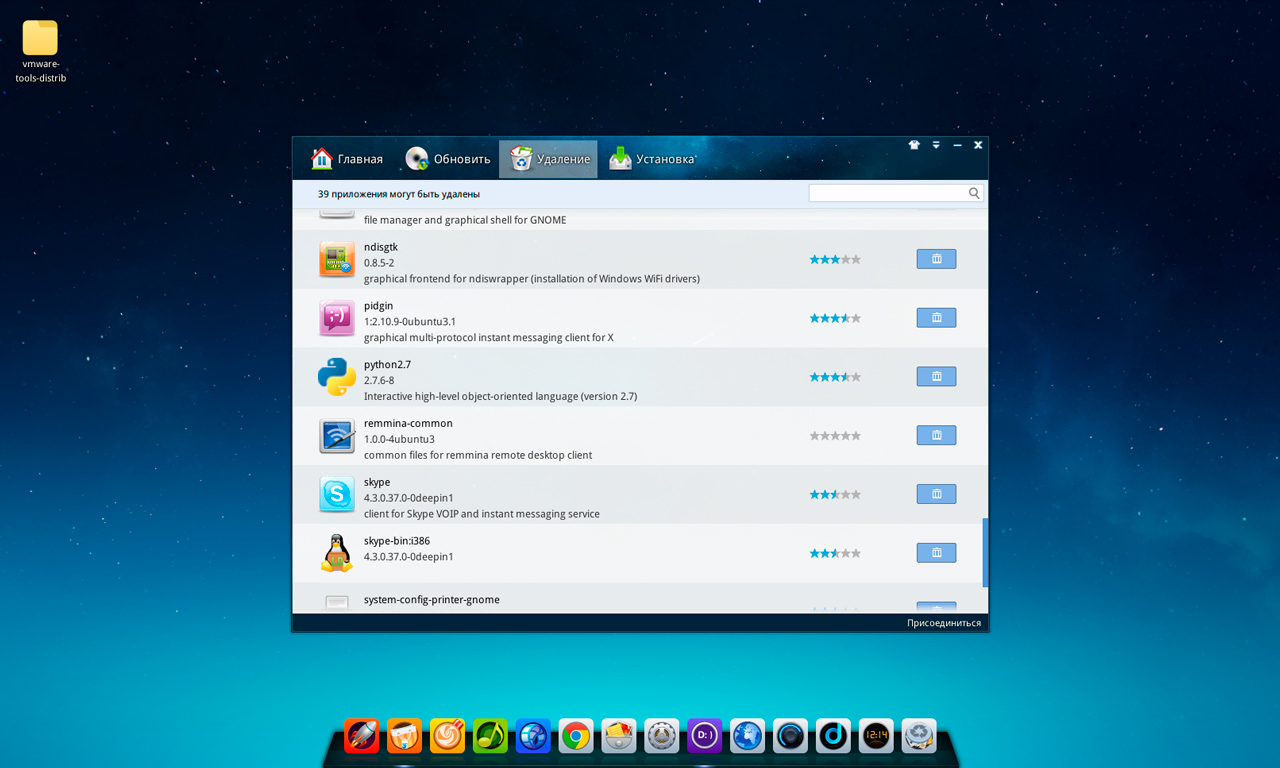Click the ndisgtk app icon
Image resolution: width=1280 pixels, height=768 pixels.
point(337,259)
